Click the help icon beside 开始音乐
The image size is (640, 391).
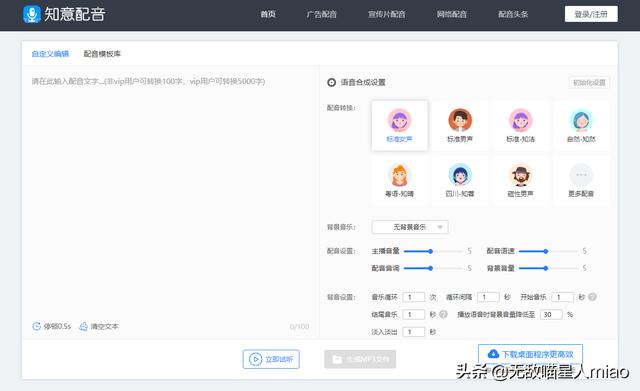pyautogui.click(x=593, y=297)
